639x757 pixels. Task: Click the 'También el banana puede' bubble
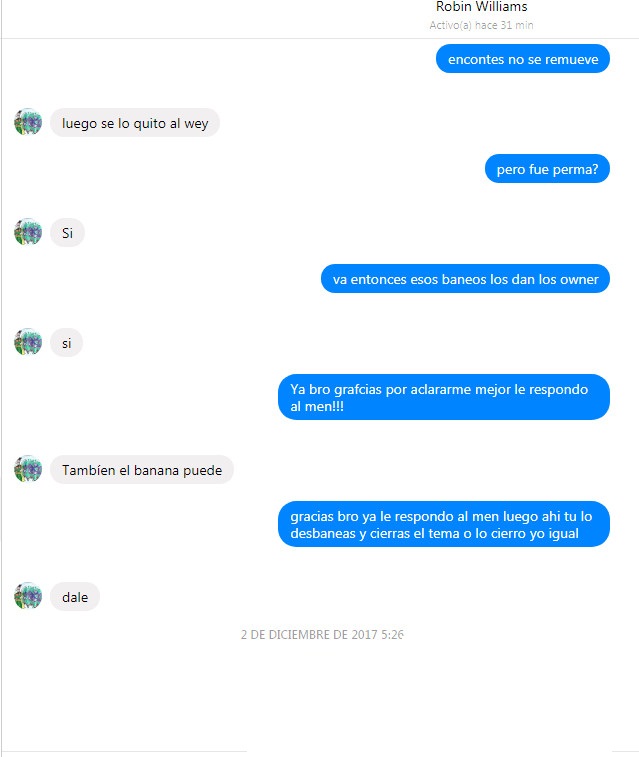(x=142, y=470)
